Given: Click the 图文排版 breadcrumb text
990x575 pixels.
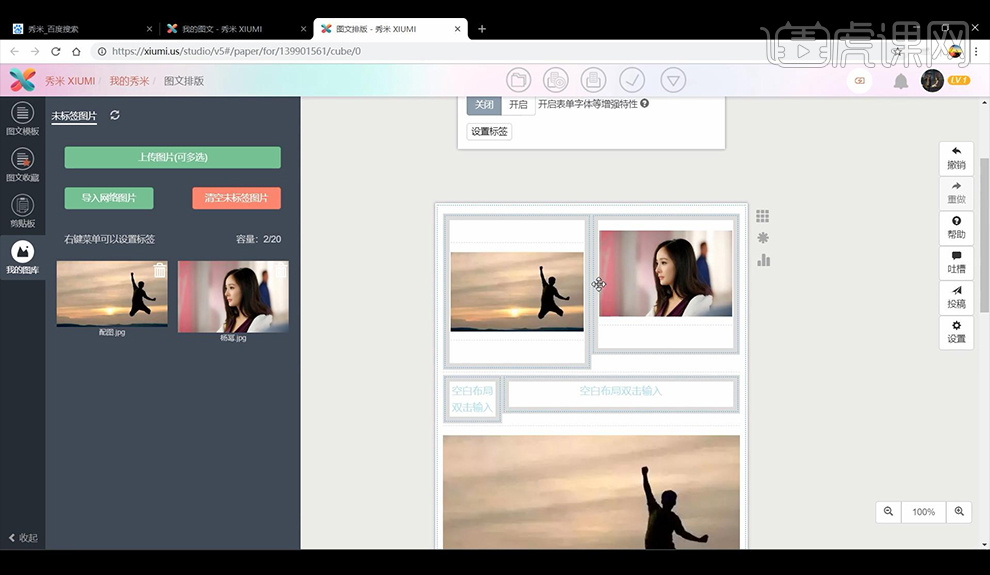Looking at the screenshot, I should pyautogui.click(x=184, y=81).
